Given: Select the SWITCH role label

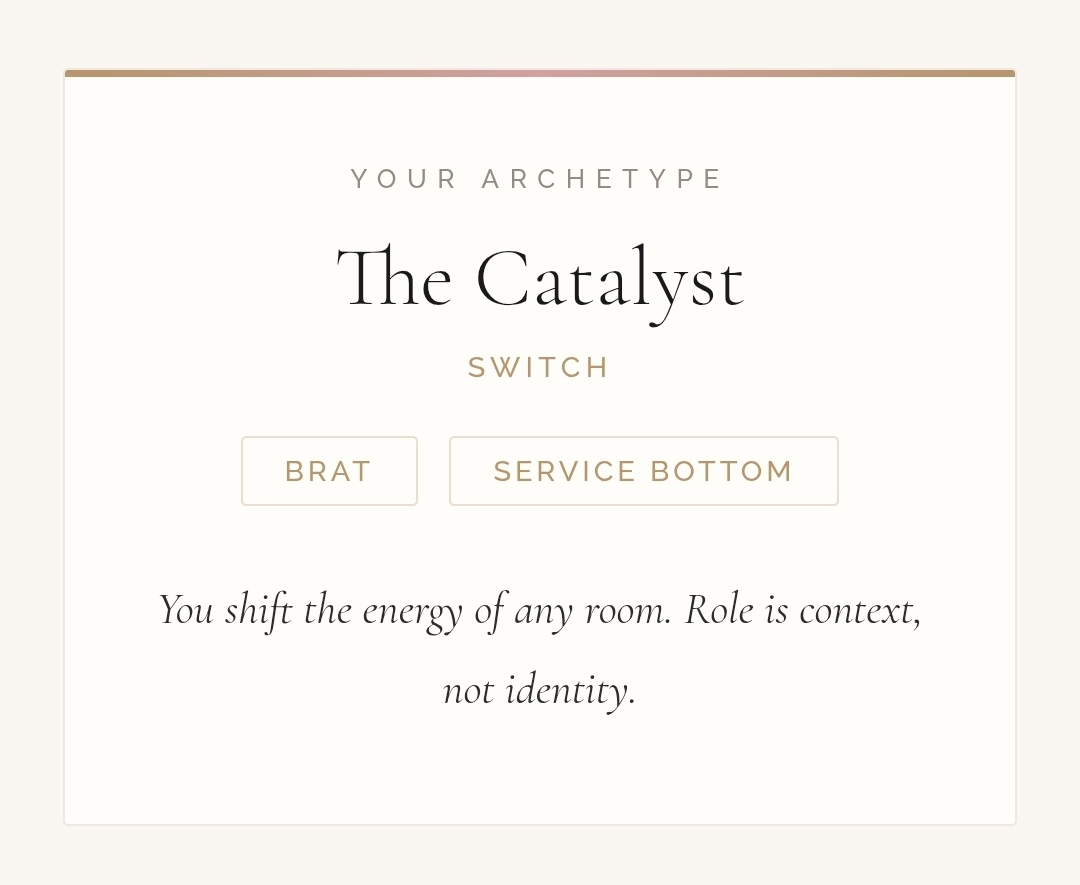Looking at the screenshot, I should (539, 368).
